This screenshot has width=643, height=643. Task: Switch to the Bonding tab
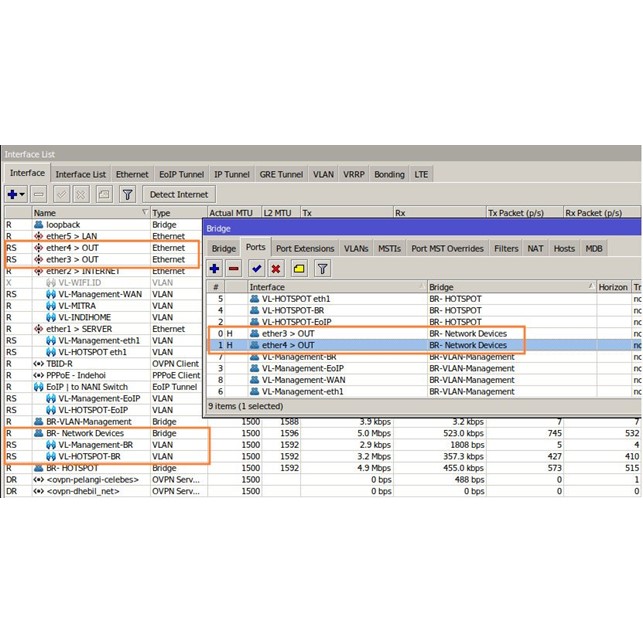click(x=389, y=174)
